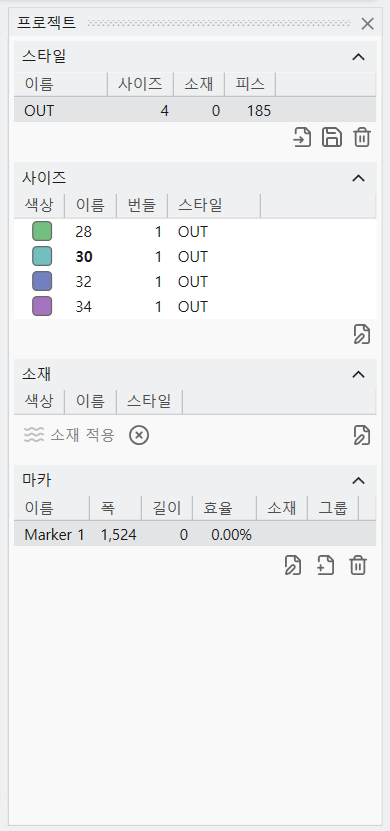Open the edit icon below the 사이즈 list
This screenshot has height=831, width=390.
(362, 334)
